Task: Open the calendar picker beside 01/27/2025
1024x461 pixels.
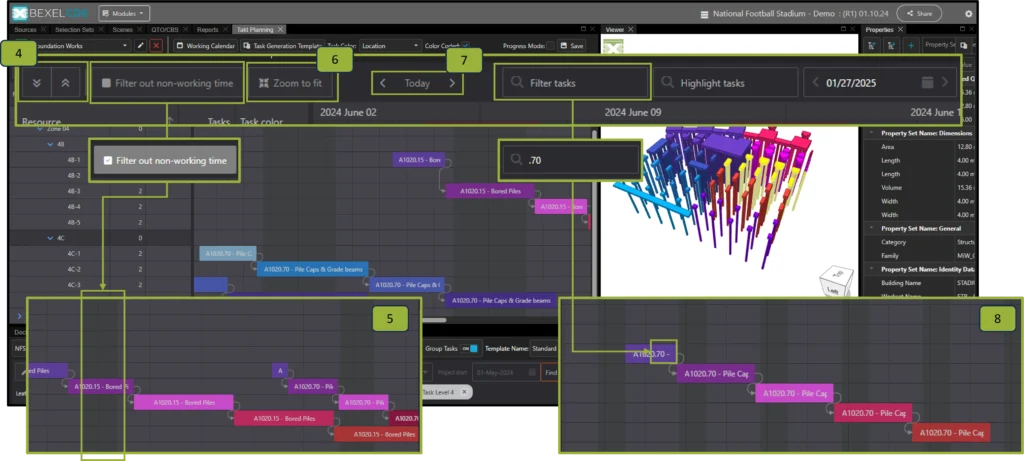Action: (927, 83)
